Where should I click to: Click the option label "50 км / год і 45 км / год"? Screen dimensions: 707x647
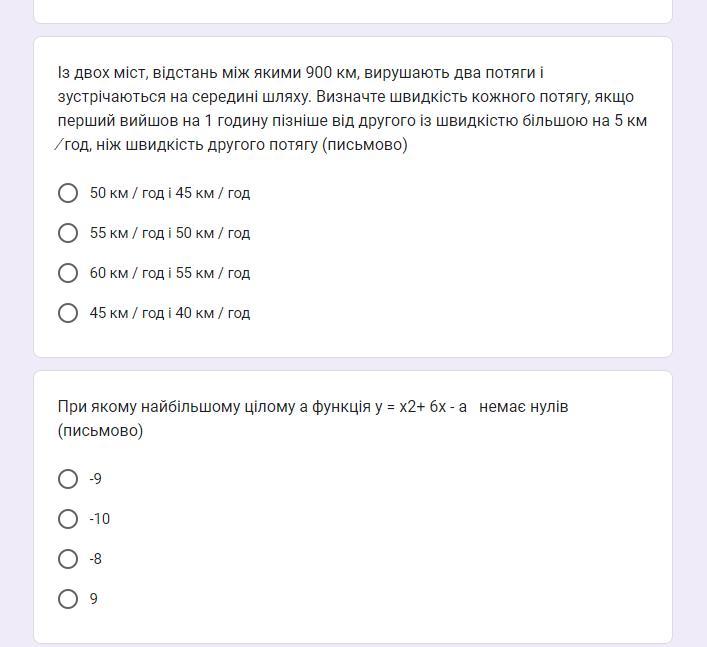(170, 193)
